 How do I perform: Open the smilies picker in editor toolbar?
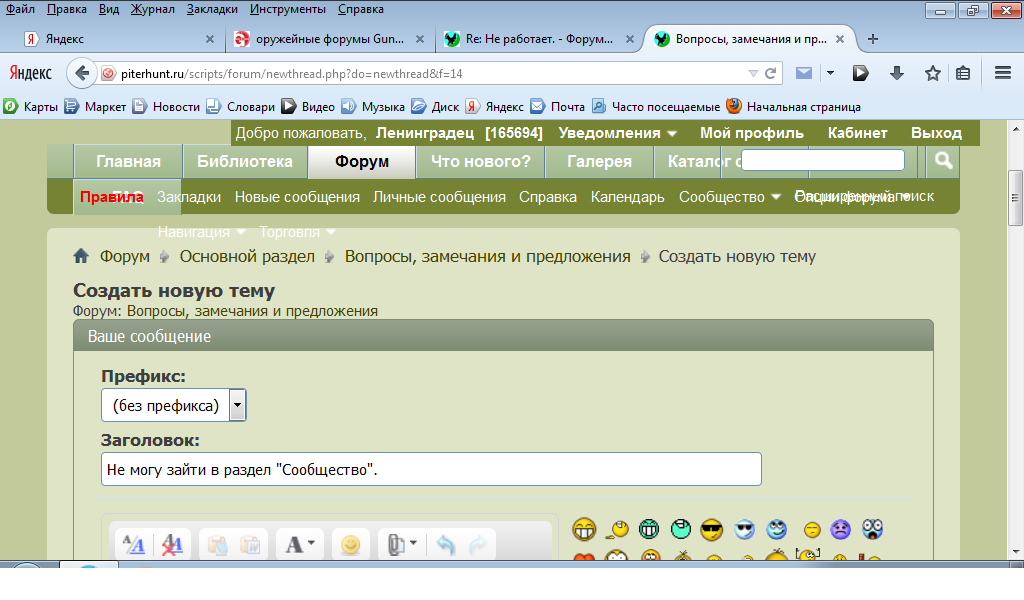pos(350,545)
